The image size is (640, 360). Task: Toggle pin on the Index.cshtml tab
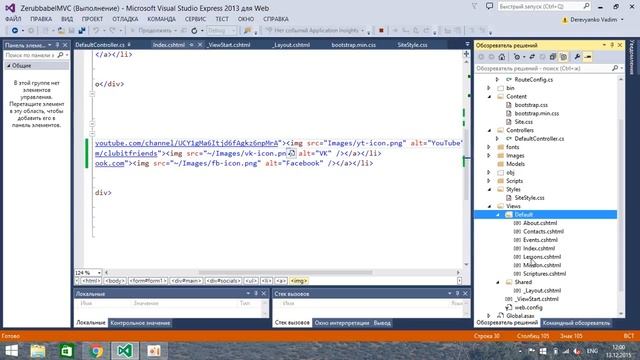pos(191,45)
